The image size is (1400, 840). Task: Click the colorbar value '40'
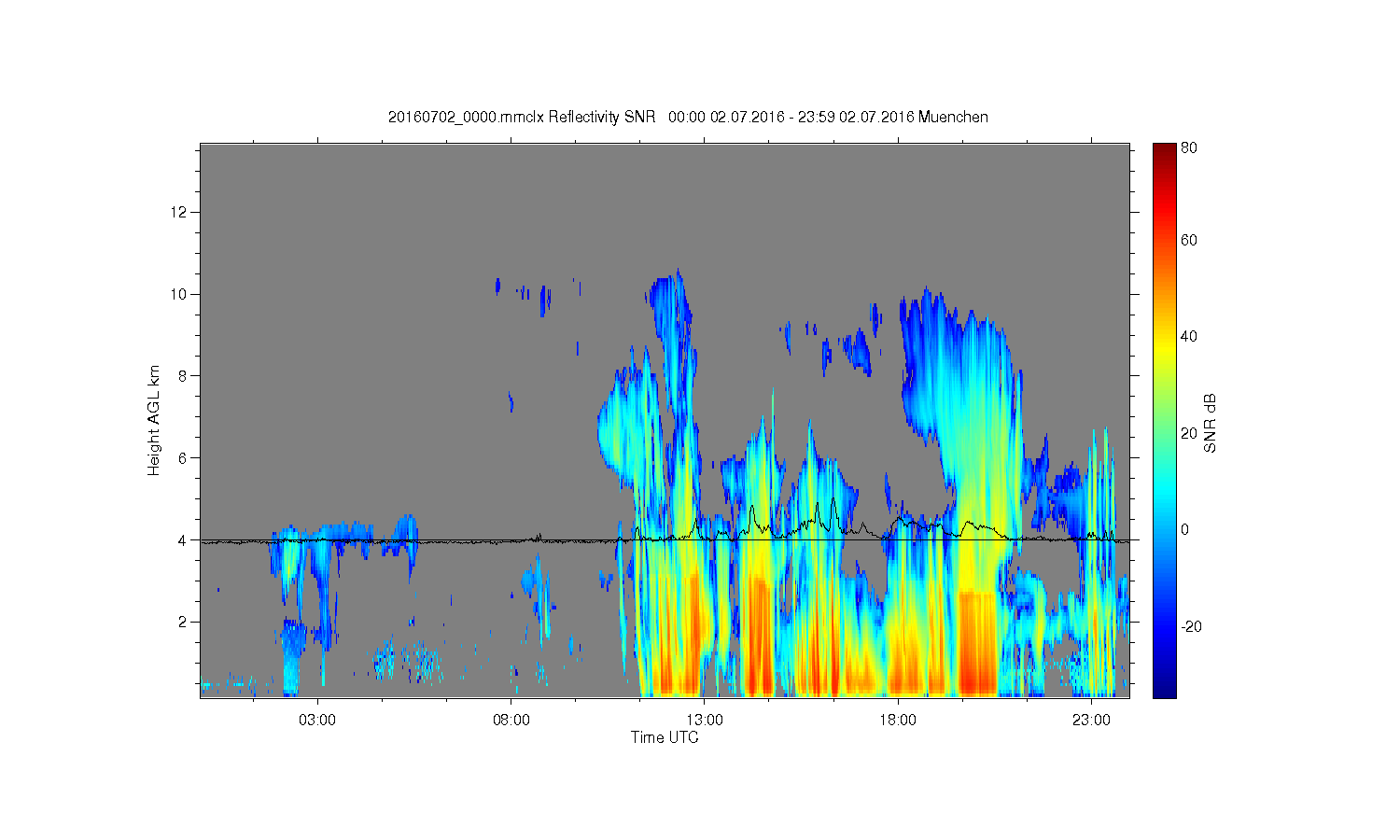tap(1189, 337)
